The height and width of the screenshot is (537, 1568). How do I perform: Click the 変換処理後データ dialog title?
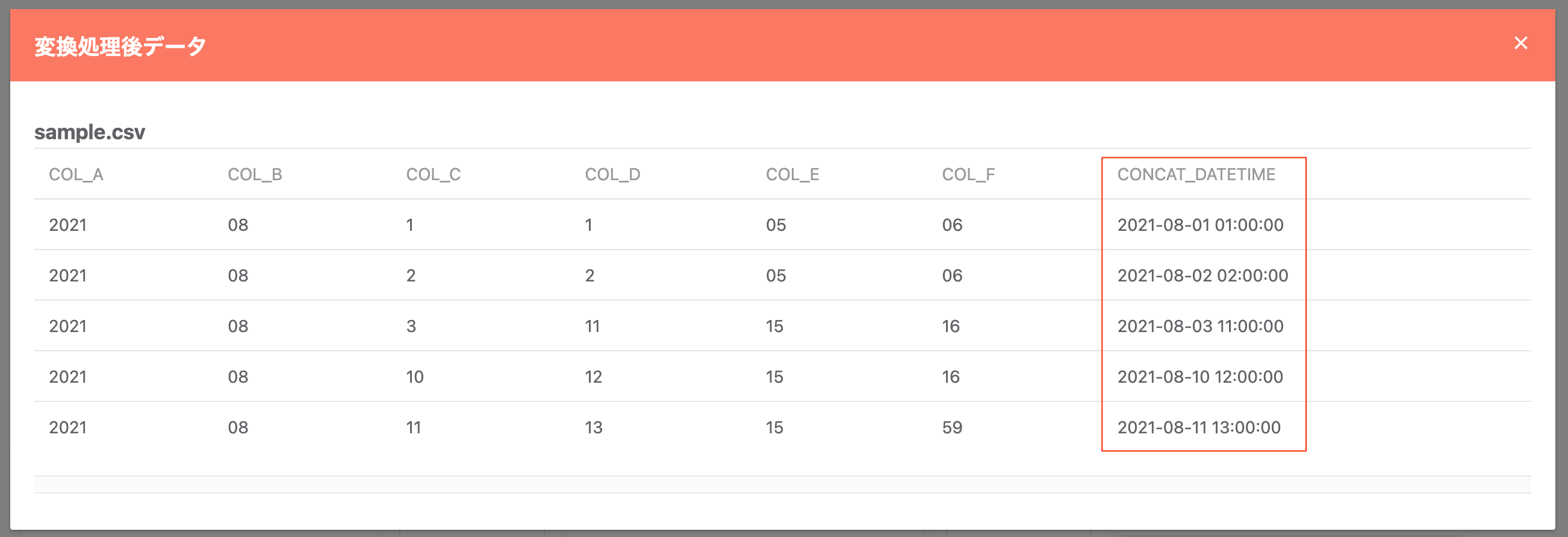click(x=120, y=46)
